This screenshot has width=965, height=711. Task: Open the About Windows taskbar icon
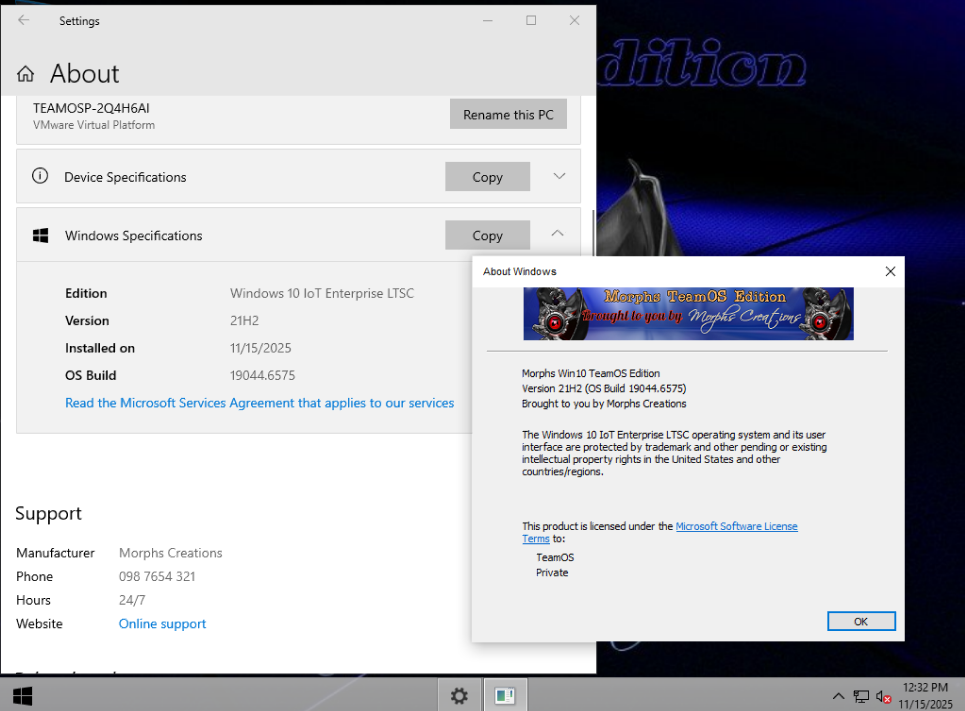[x=505, y=695]
